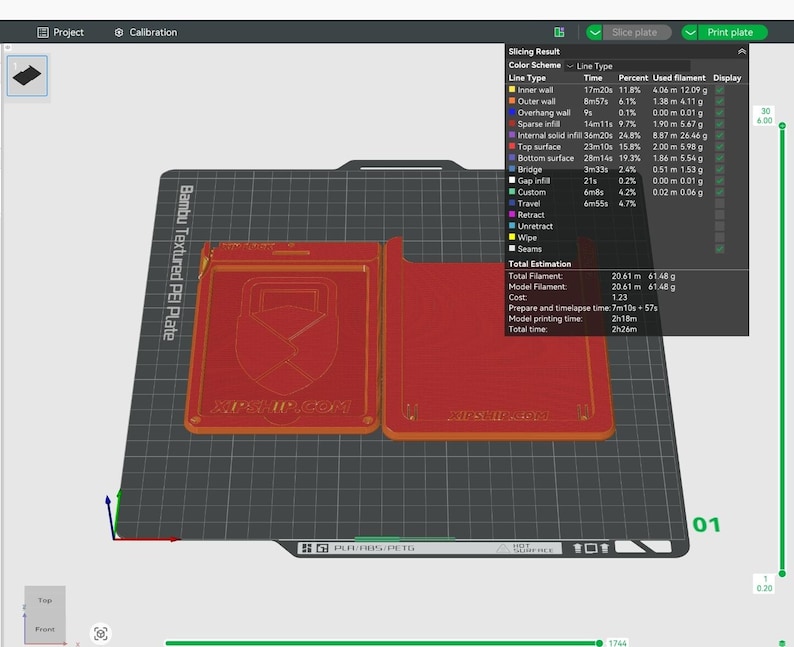Image resolution: width=794 pixels, height=647 pixels.
Task: Open the Print plate dropdown arrow
Action: [690, 32]
